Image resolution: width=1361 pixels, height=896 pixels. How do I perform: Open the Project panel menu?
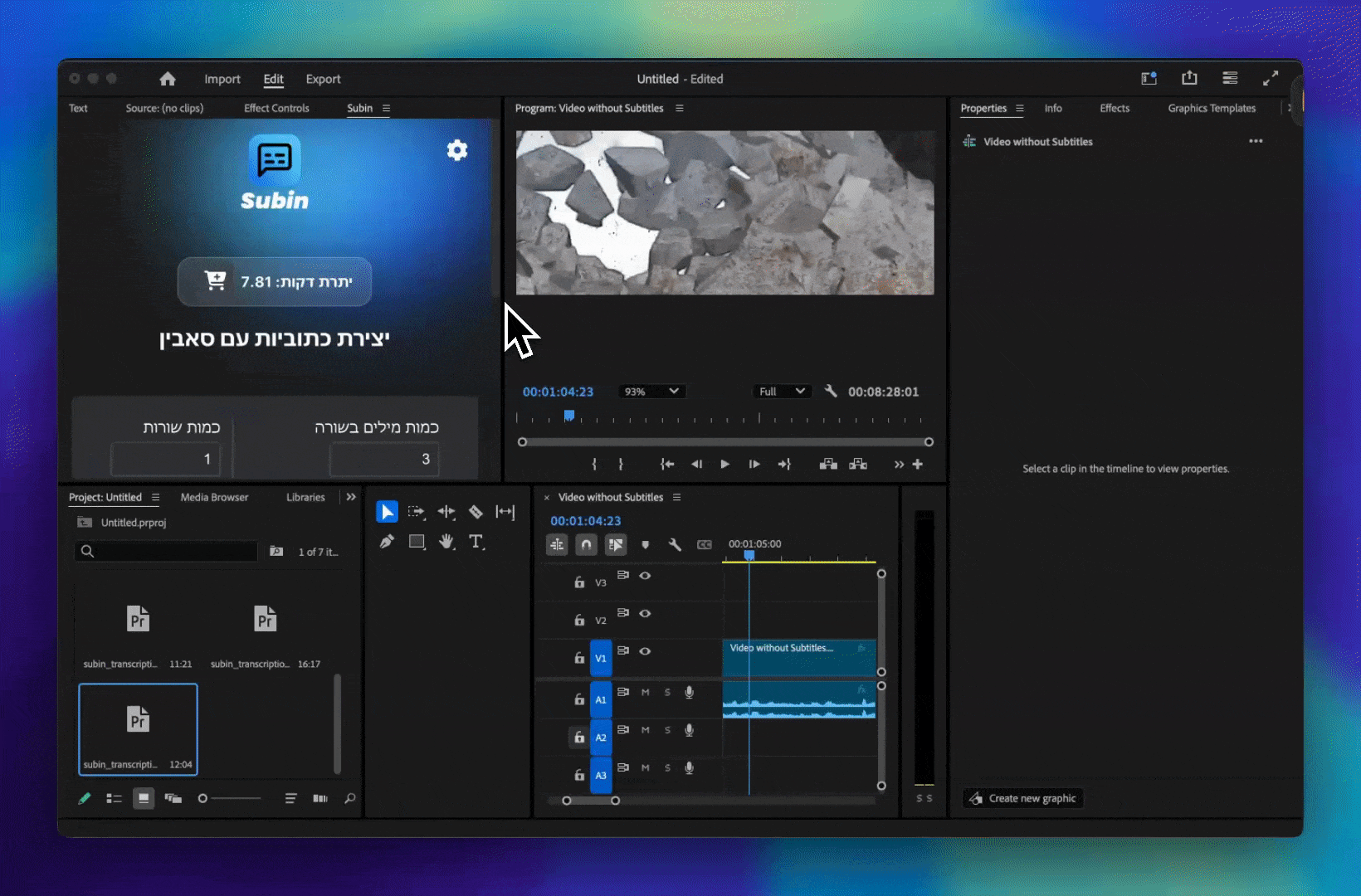155,498
